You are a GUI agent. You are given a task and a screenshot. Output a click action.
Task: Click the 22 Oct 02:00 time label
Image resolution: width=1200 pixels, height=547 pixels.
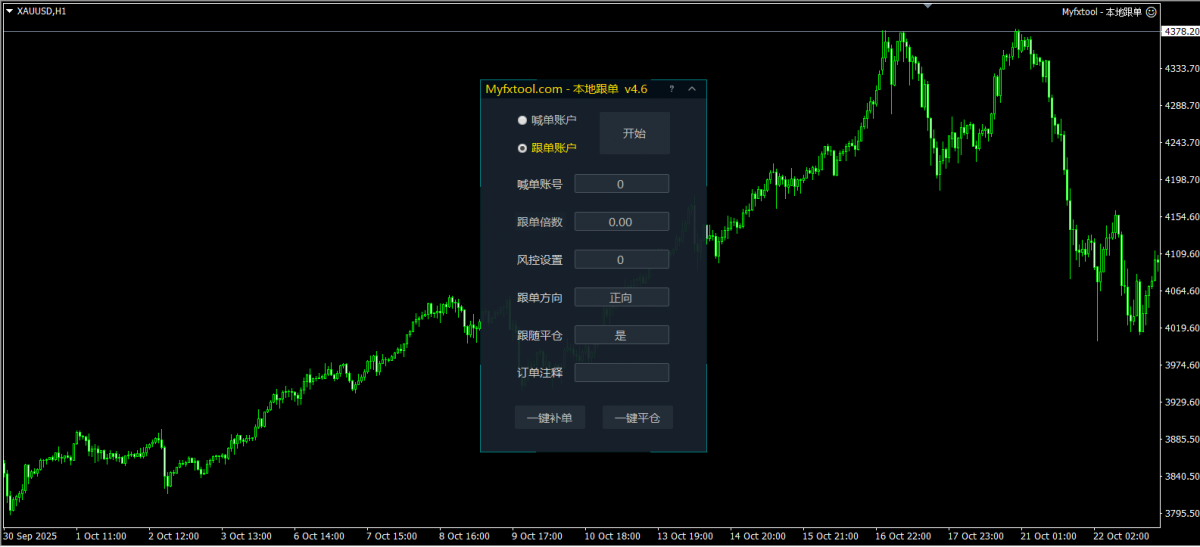pos(1121,536)
